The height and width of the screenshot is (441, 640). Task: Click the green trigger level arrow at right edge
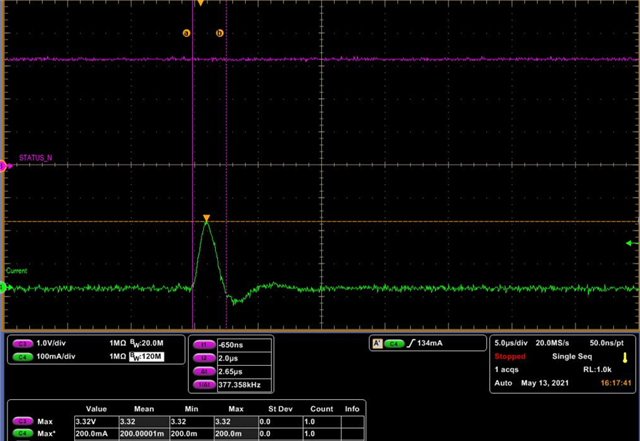632,243
